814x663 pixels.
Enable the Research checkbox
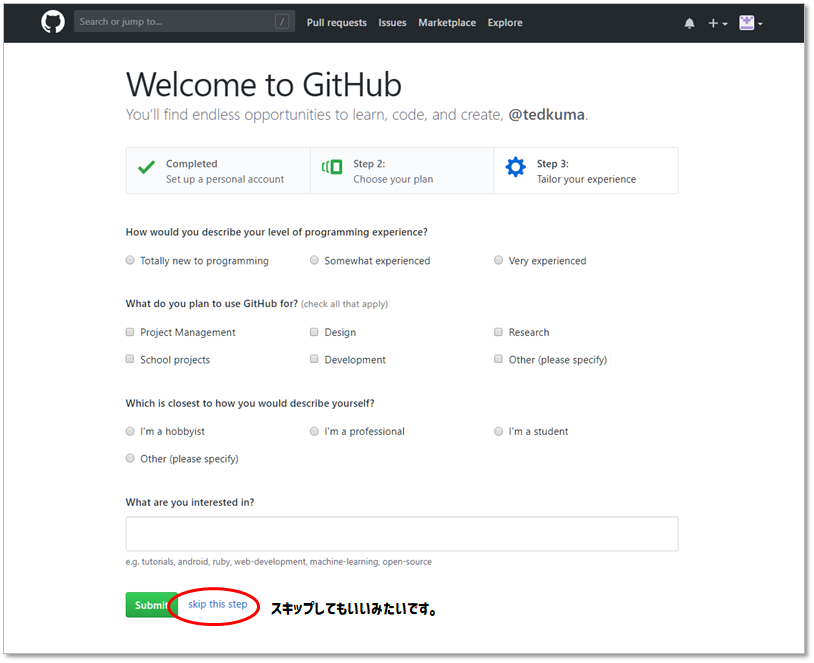point(498,331)
